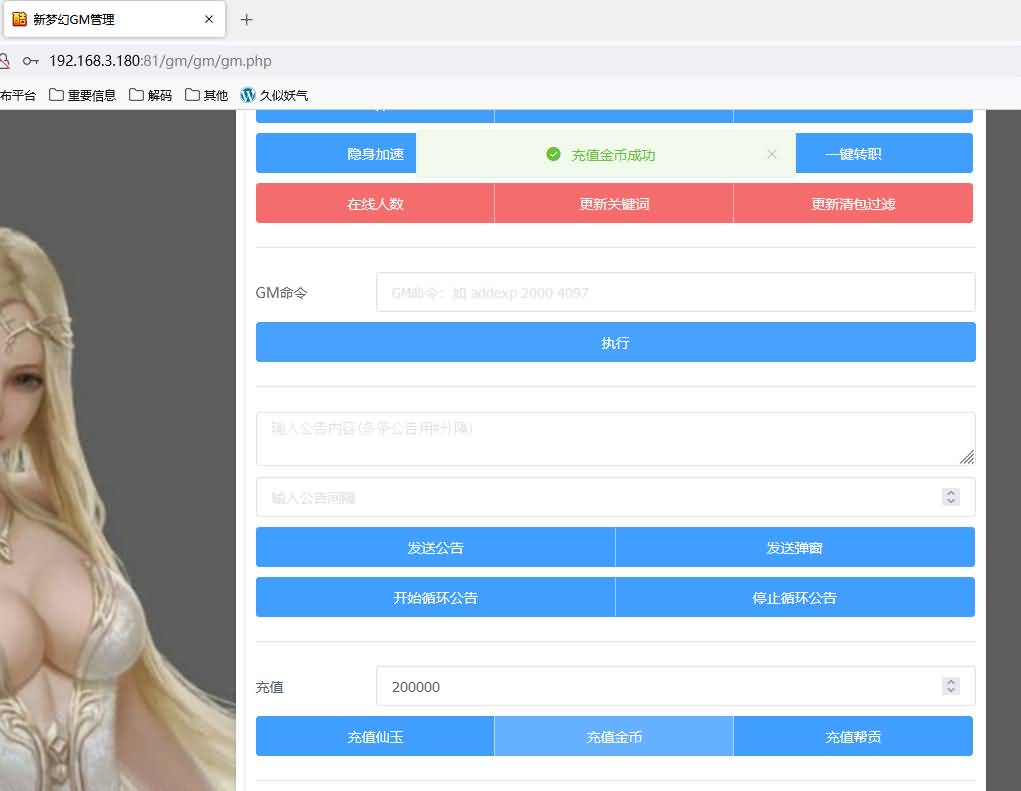Viewport: 1021px width, 791px height.
Task: Click 充值仙玉 button
Action: pyautogui.click(x=375, y=737)
